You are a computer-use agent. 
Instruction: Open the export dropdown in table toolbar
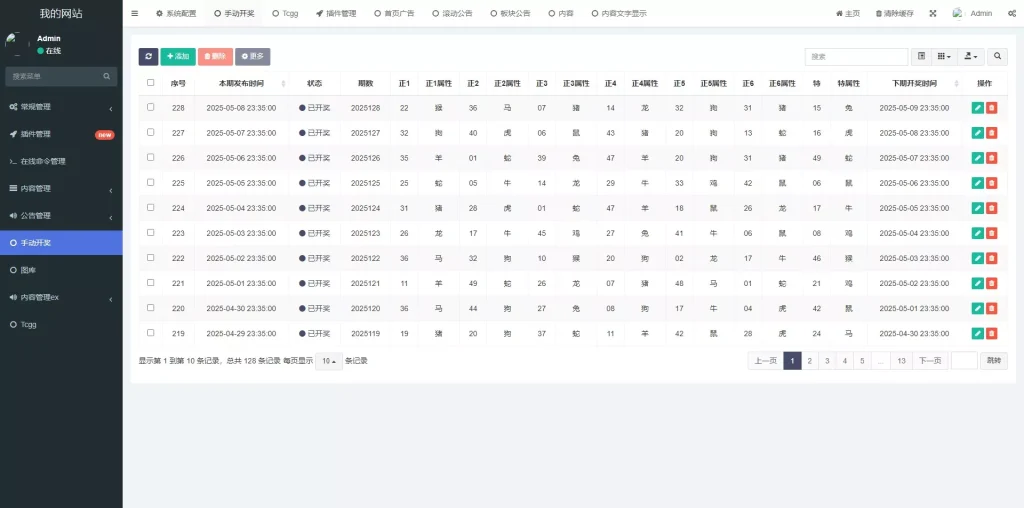970,57
